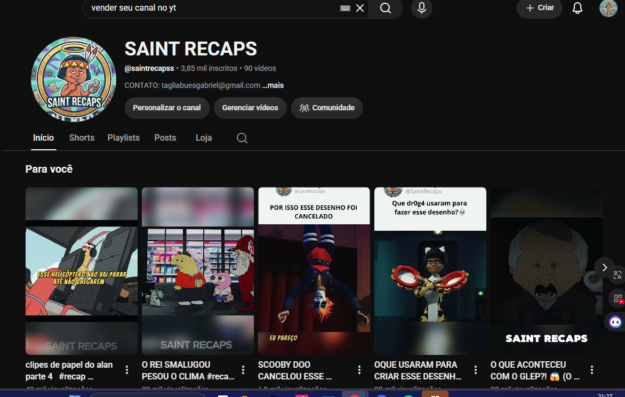The width and height of the screenshot is (625, 397).
Task: Click the '90 vídeos' count text
Action: click(260, 69)
